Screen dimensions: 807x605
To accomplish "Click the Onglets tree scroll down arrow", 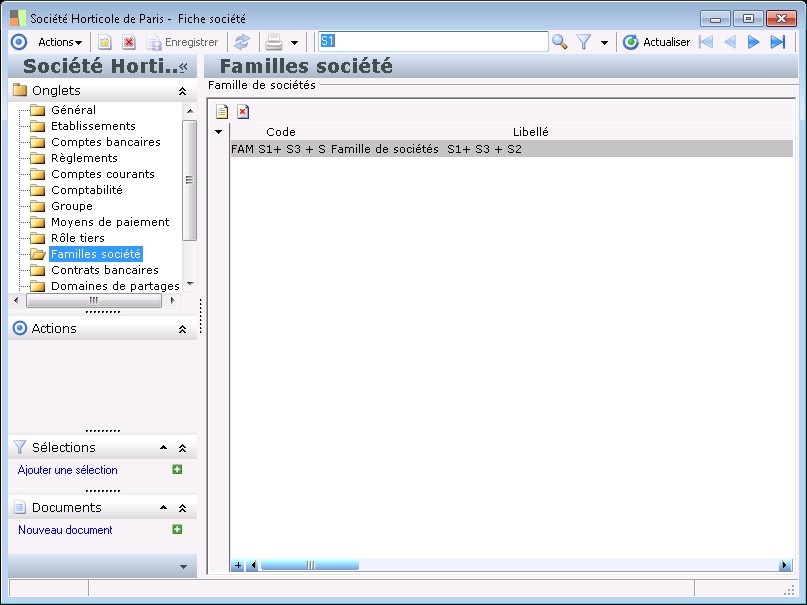I will [x=190, y=284].
